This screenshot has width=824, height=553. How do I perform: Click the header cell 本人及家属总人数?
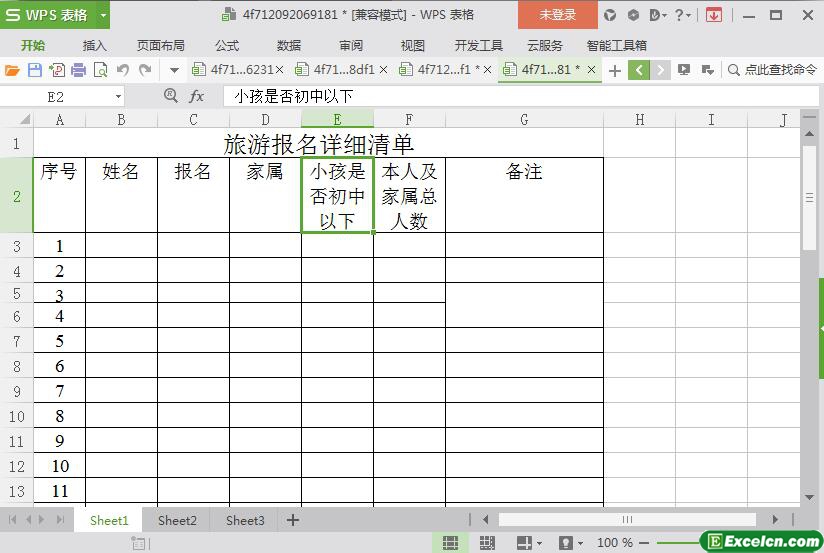pyautogui.click(x=409, y=196)
